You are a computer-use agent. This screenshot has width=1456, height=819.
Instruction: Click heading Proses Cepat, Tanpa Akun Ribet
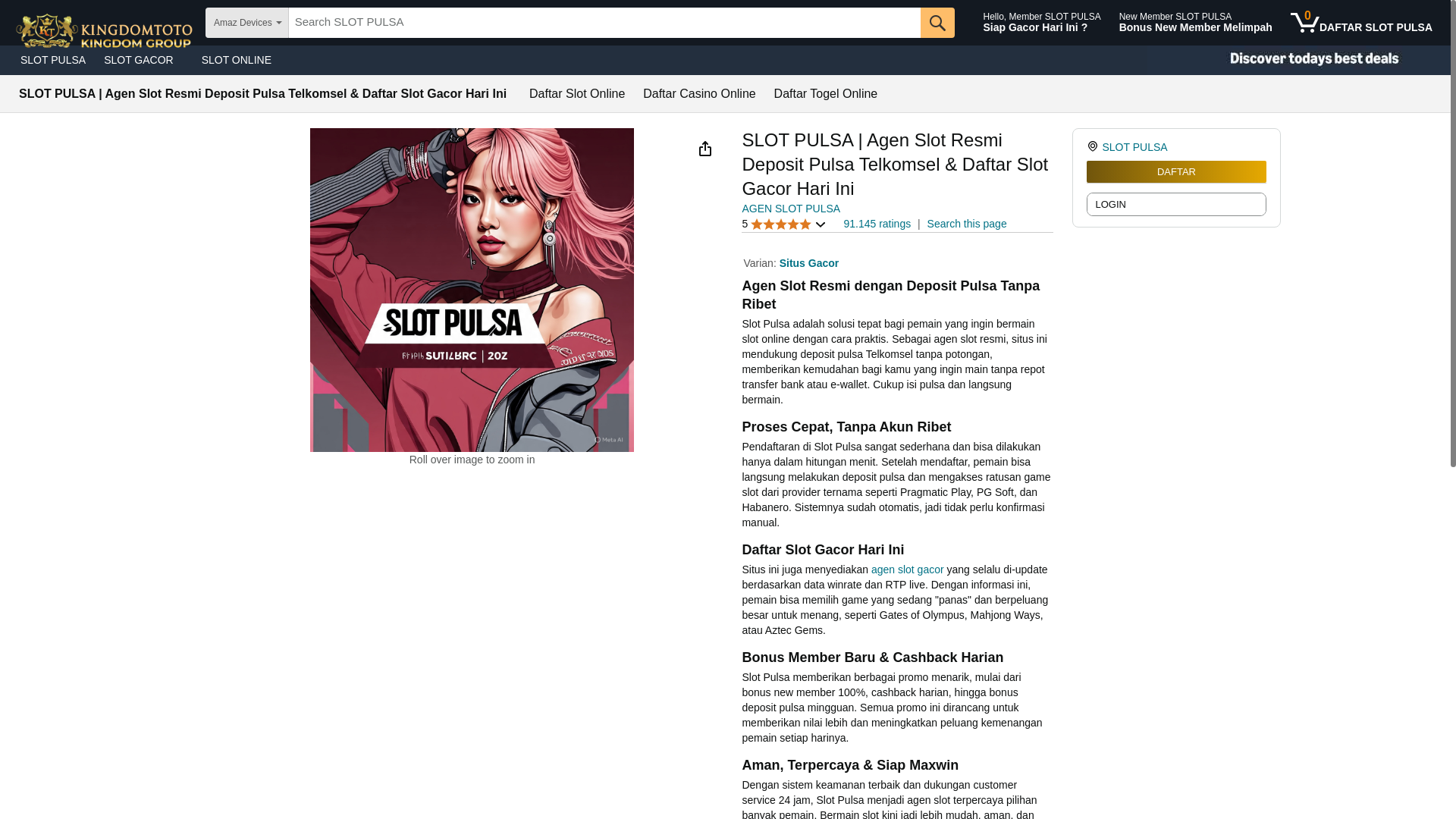point(846,427)
